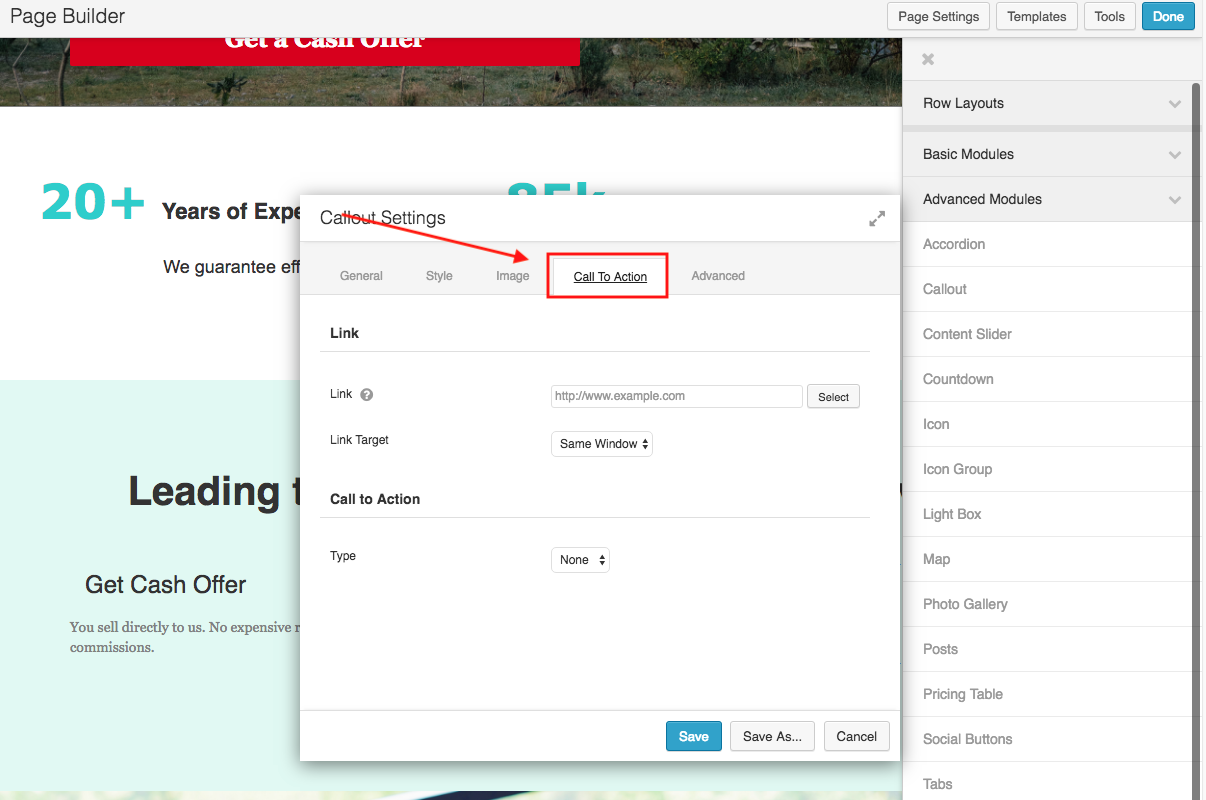Click the Save As... button
Image resolution: width=1206 pixels, height=800 pixels.
tap(773, 736)
